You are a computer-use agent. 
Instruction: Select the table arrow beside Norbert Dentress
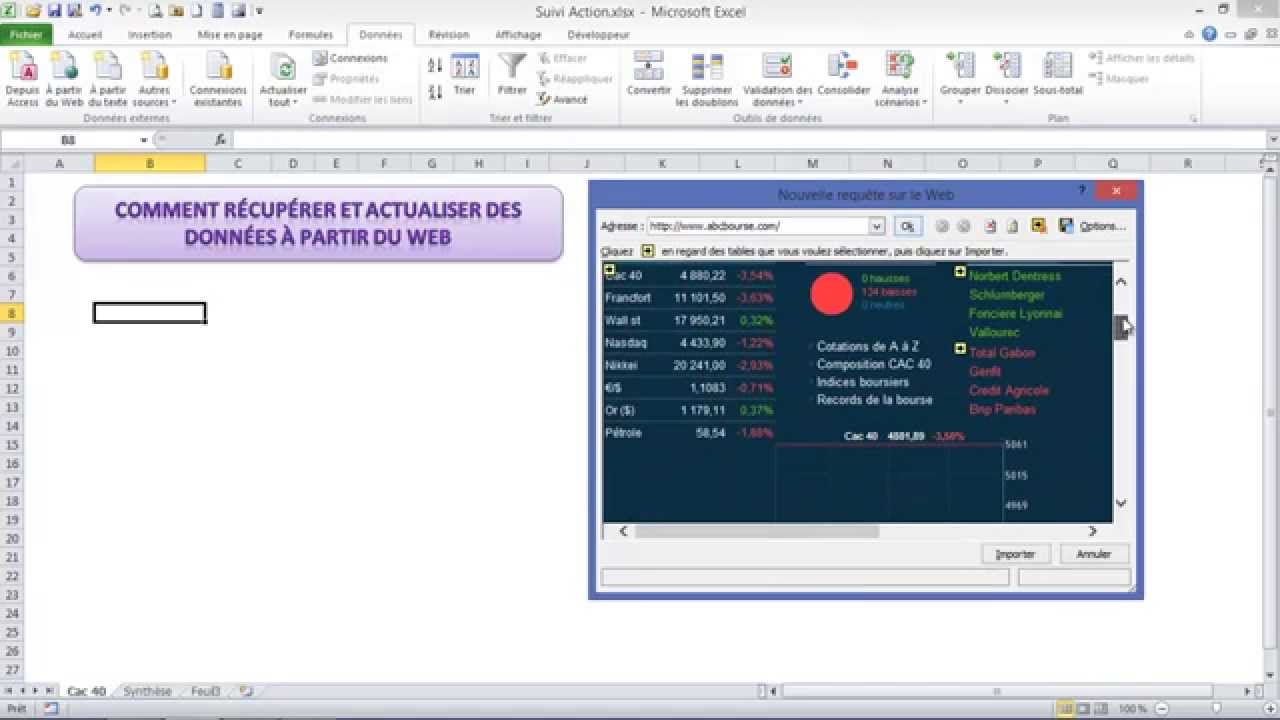pos(960,272)
